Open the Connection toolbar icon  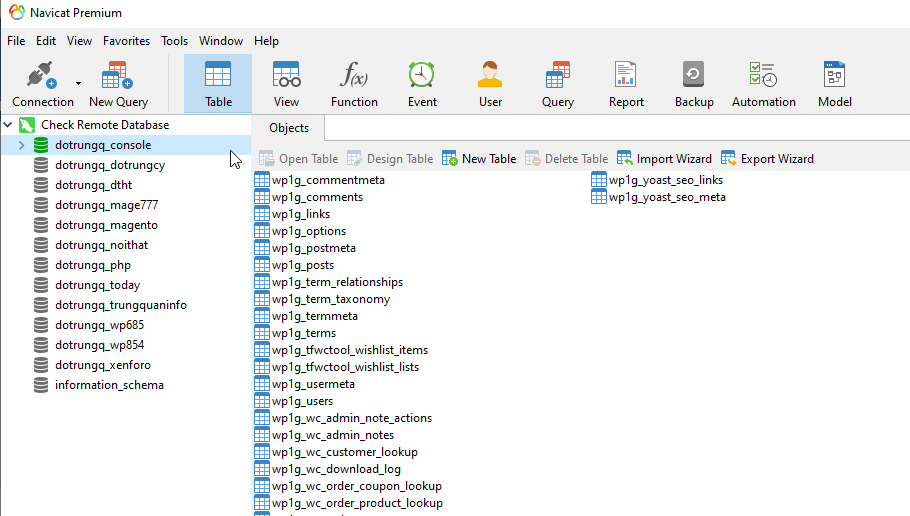pyautogui.click(x=41, y=76)
